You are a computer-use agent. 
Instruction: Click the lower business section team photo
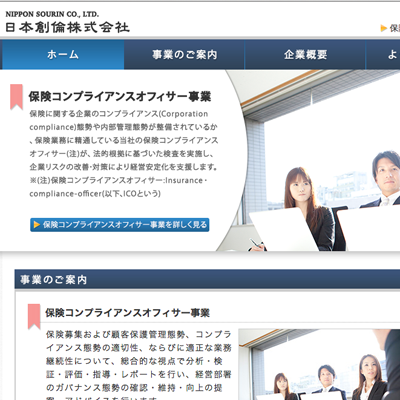pos(319,364)
